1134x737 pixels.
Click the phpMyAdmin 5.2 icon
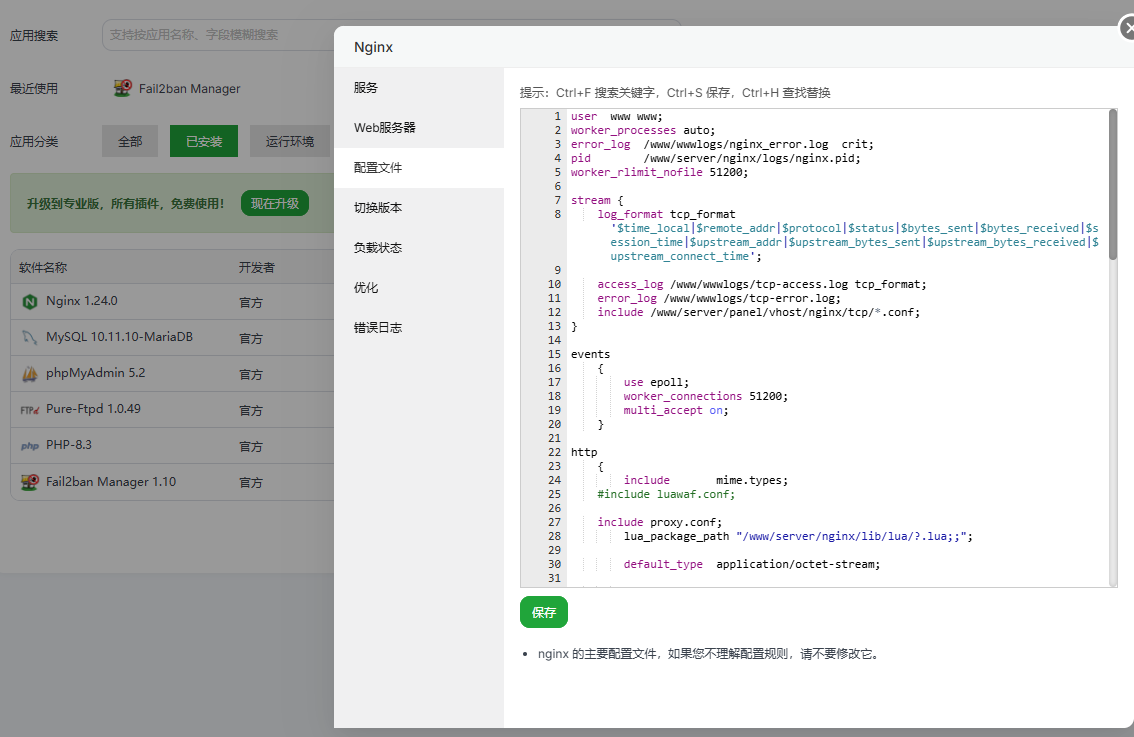coord(29,374)
